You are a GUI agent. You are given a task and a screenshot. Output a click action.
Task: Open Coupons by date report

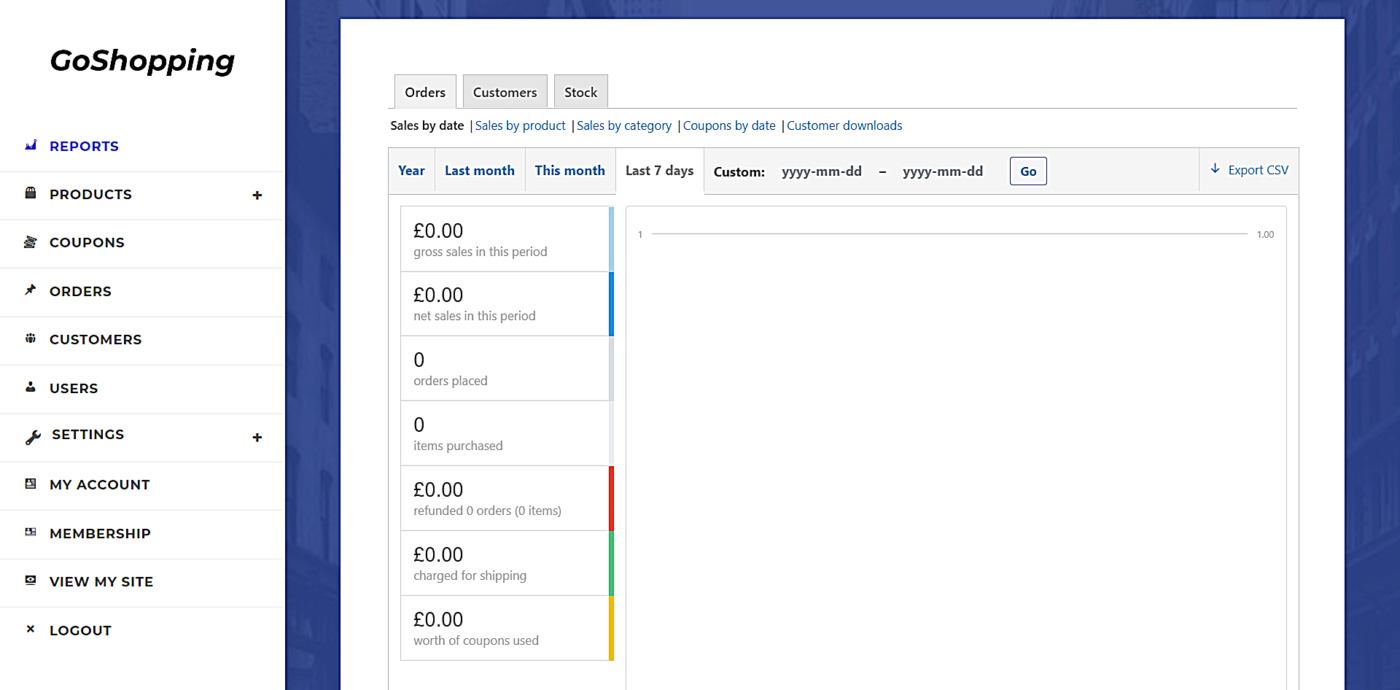click(729, 126)
